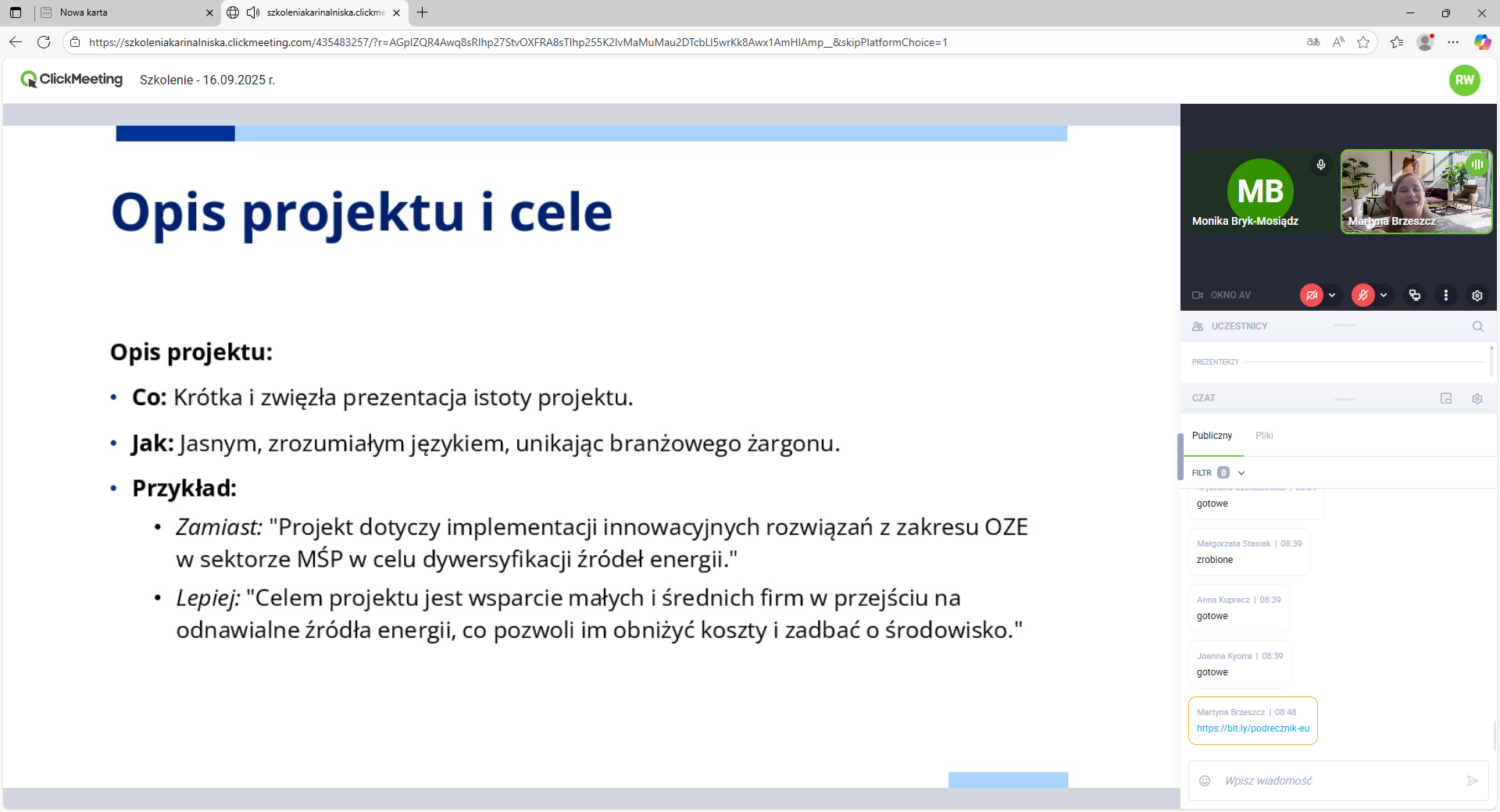Click the UCZESTNICY participants icon

[x=1198, y=326]
